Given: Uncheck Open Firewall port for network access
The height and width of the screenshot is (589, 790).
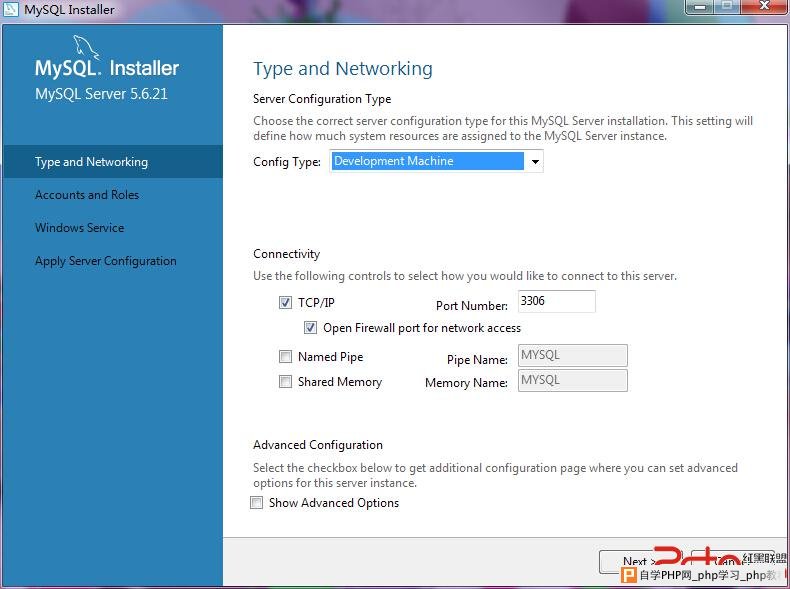Looking at the screenshot, I should [310, 328].
